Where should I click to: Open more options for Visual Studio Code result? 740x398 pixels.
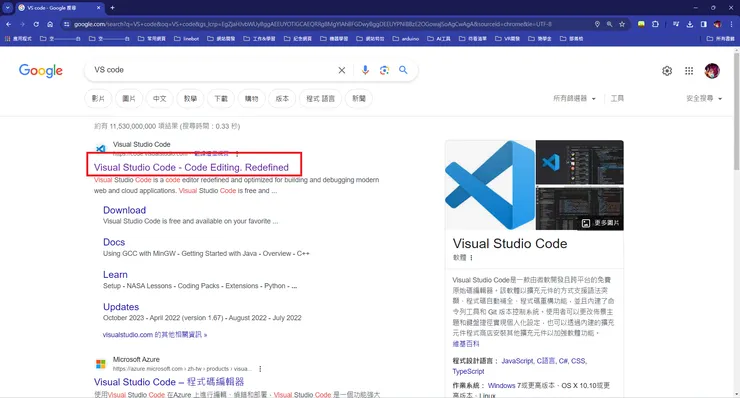pos(237,154)
